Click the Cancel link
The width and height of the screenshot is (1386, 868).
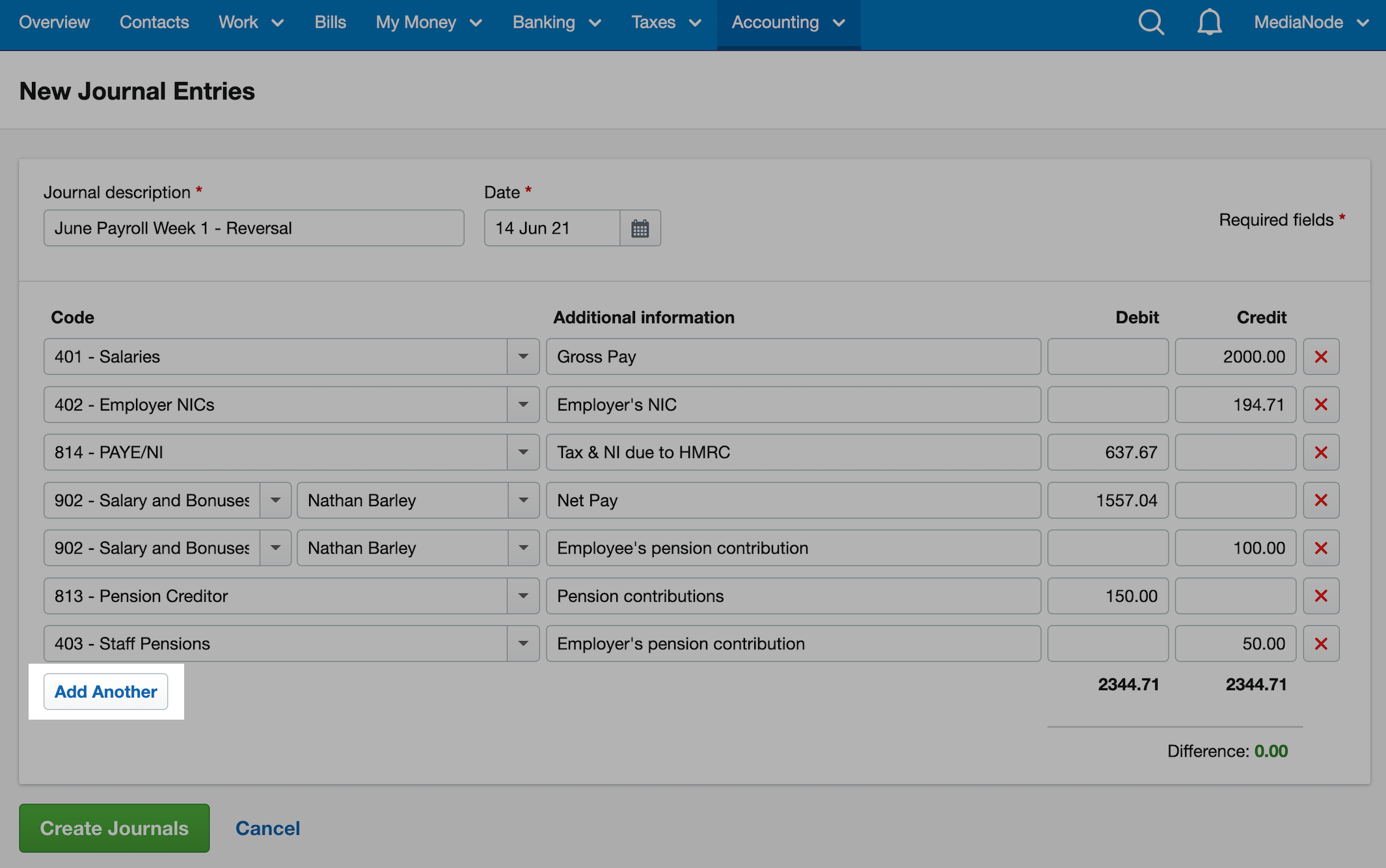click(267, 828)
